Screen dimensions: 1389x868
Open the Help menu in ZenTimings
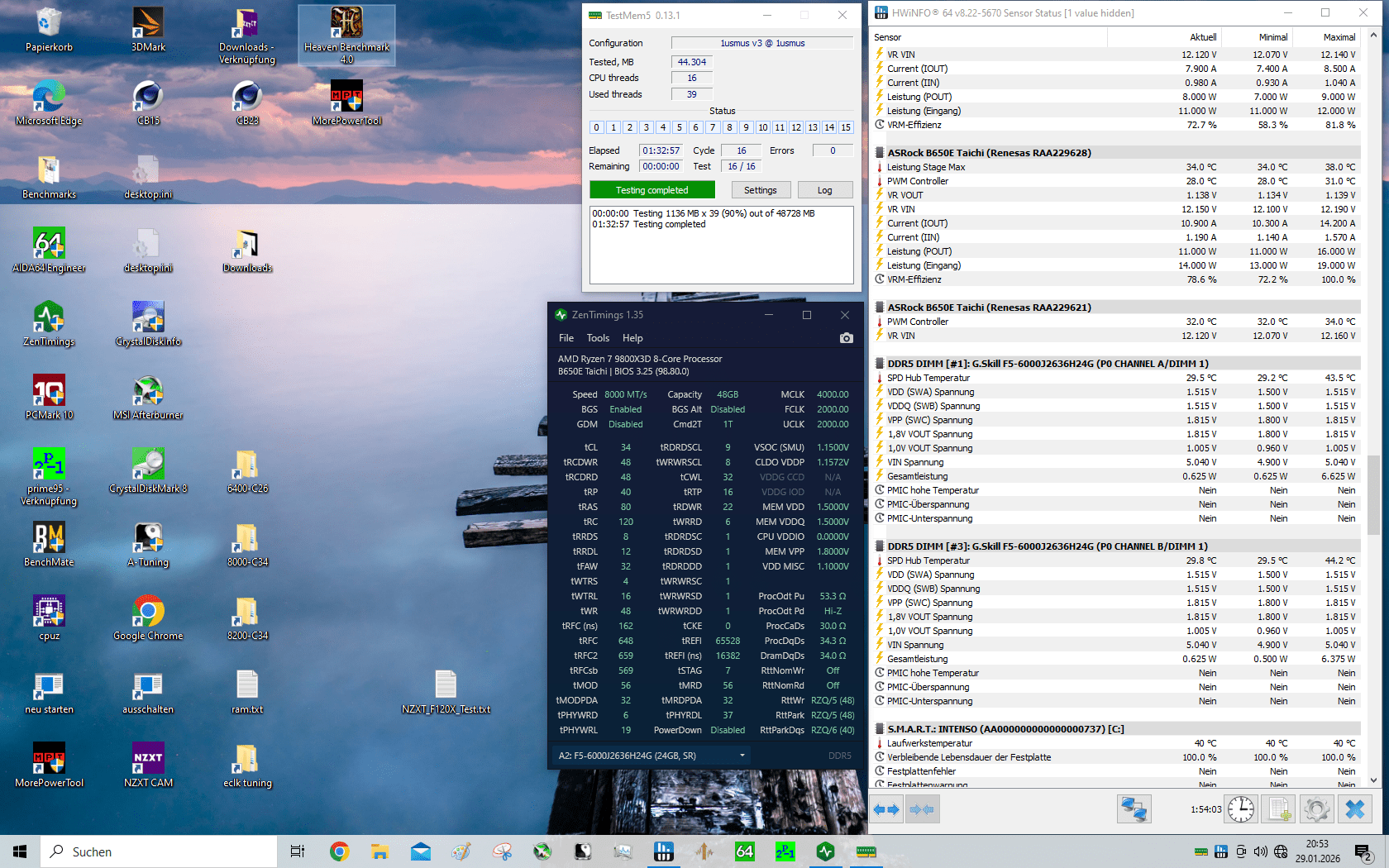tap(632, 338)
